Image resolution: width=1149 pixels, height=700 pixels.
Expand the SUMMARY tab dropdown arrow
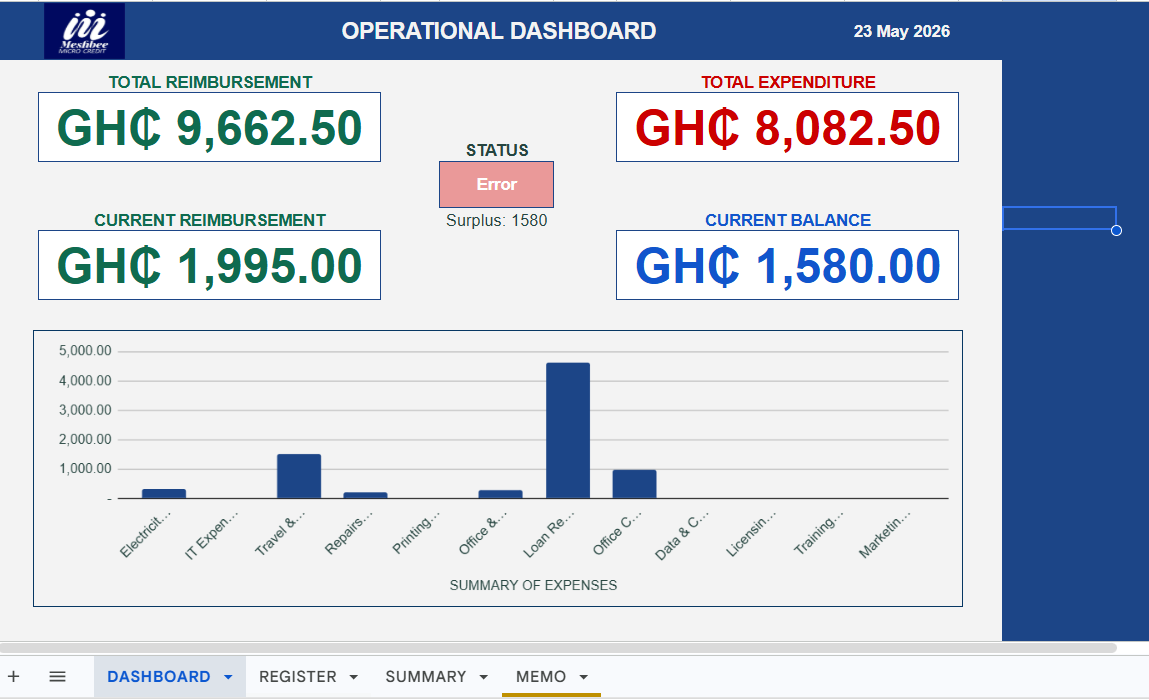[484, 677]
